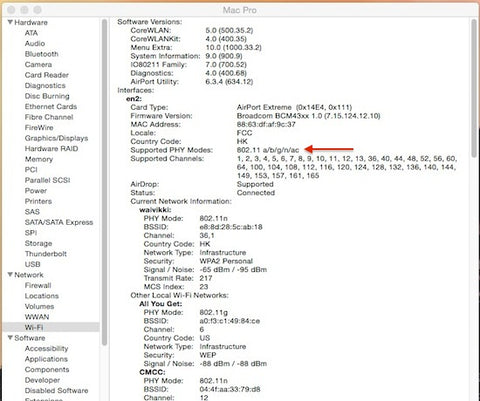Image resolution: width=480 pixels, height=401 pixels.
Task: Select the BSSID e8:8d:28:5c:ab:18 value
Action: [x=231, y=227]
